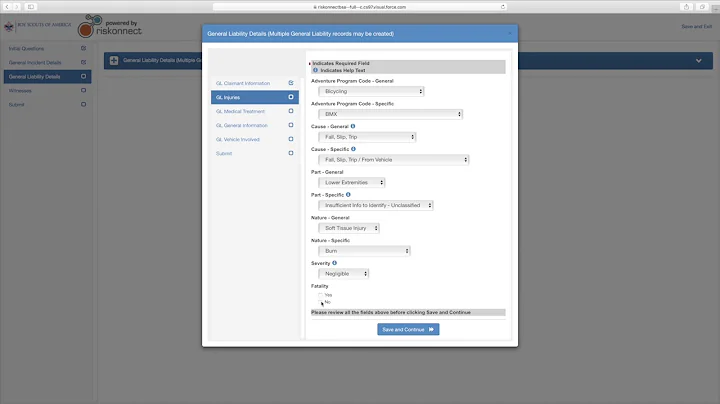Viewport: 720px width, 404px height.
Task: Open the Nature - General dropdown
Action: (349, 228)
